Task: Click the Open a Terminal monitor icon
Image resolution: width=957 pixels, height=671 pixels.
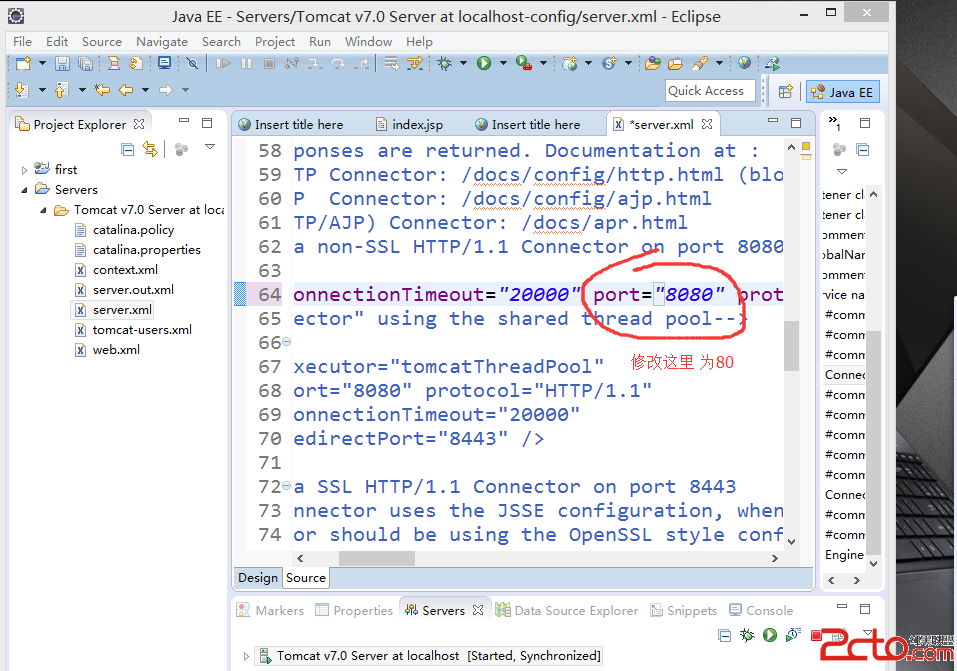Action: click(x=164, y=63)
